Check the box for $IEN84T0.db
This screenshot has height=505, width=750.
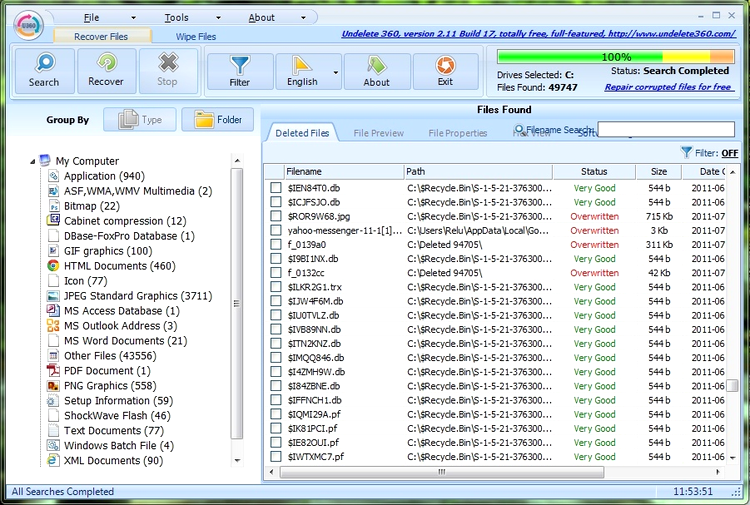click(276, 187)
